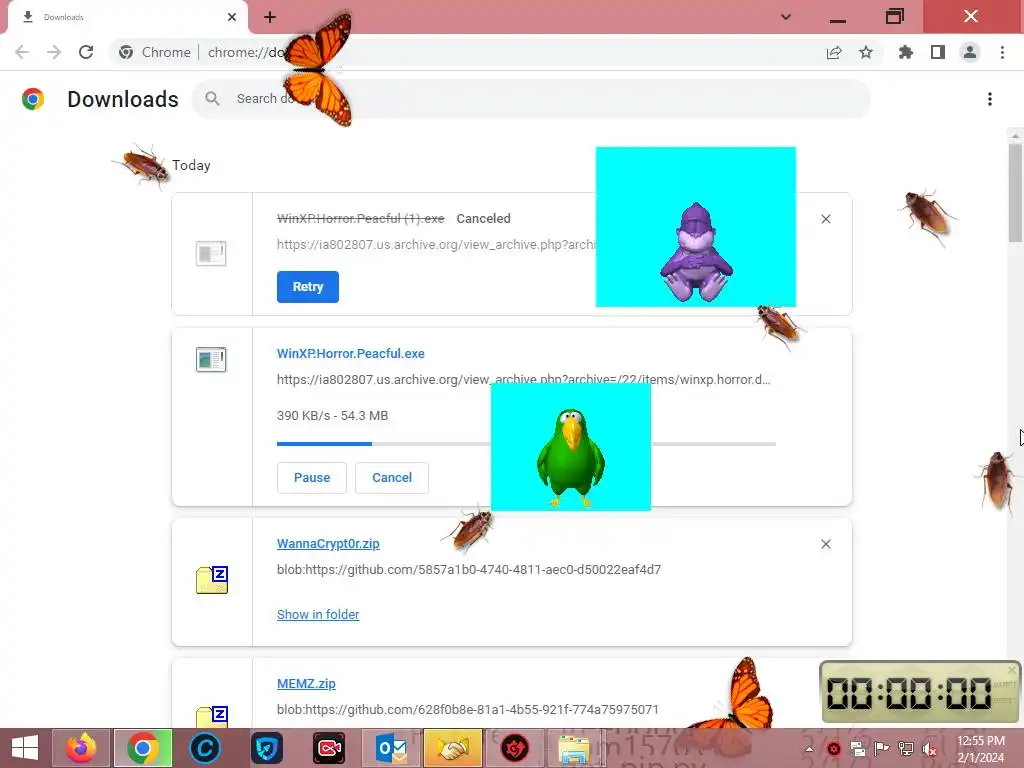Image resolution: width=1024 pixels, height=768 pixels.
Task: Cancel the WinXP.Horror.Peaceful.exe download
Action: point(392,477)
